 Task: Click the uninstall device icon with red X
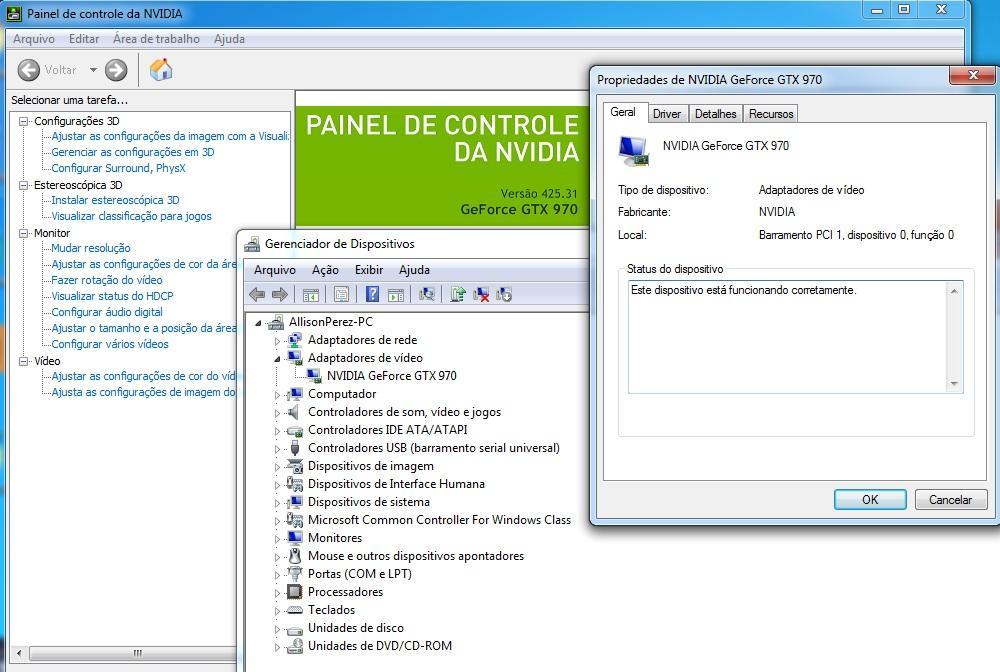point(481,294)
